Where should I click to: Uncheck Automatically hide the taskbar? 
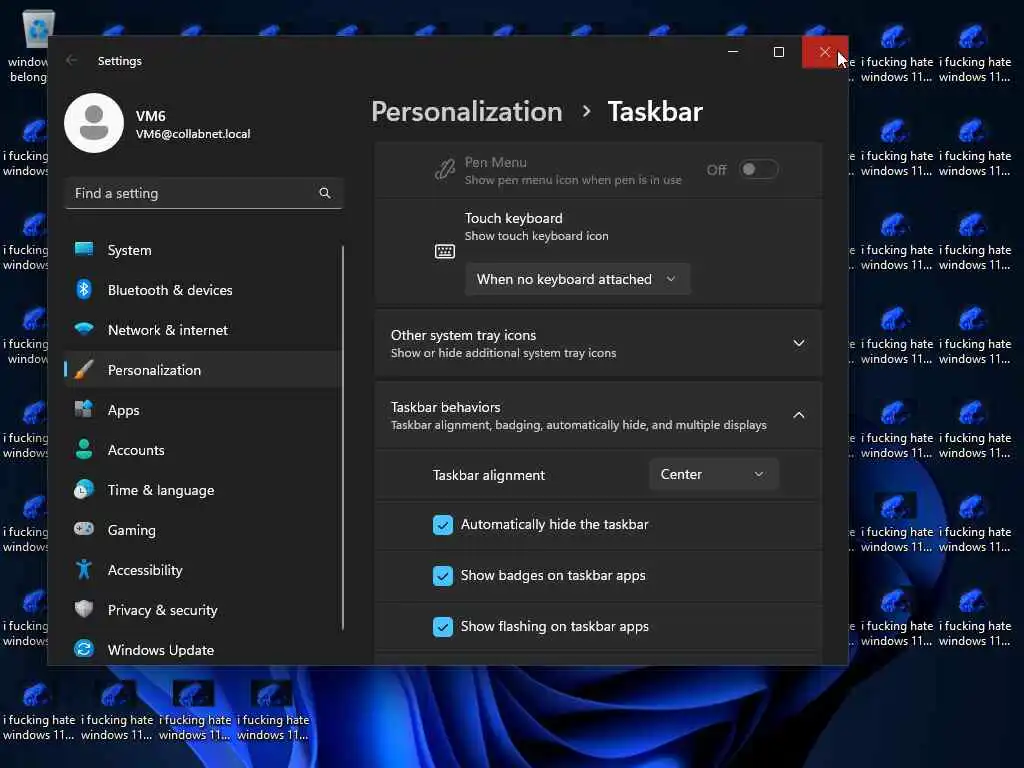443,524
